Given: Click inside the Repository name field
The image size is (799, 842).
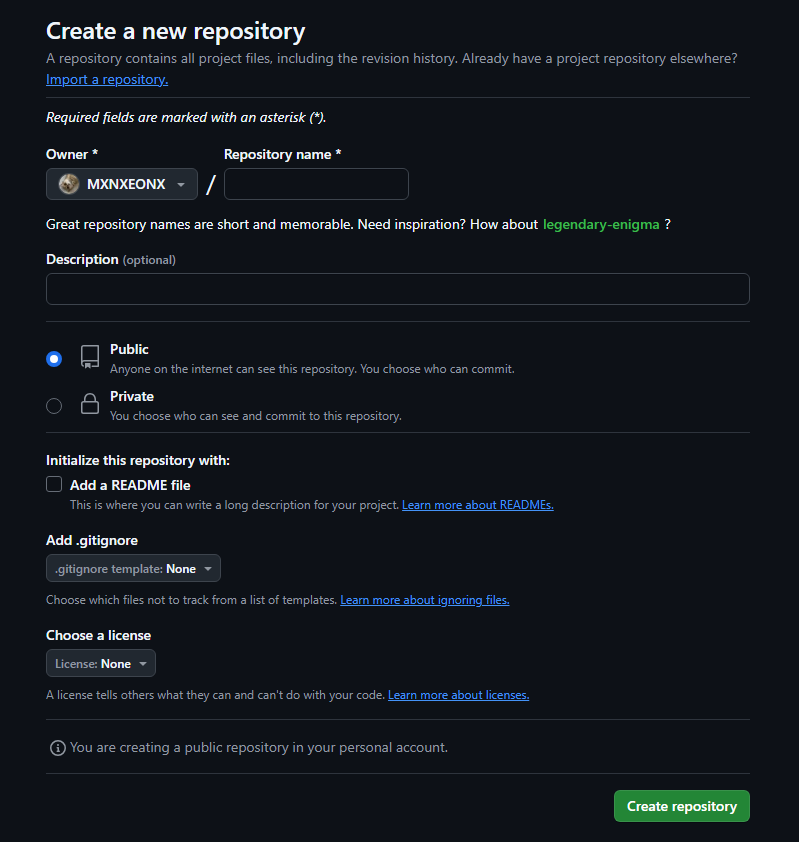Looking at the screenshot, I should click(x=316, y=184).
